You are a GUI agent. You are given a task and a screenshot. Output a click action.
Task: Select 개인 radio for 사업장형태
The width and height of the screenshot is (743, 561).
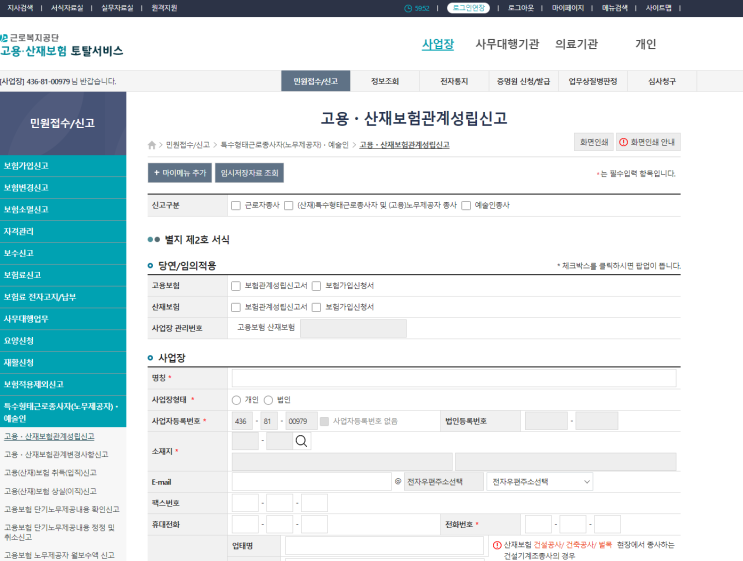[236, 400]
